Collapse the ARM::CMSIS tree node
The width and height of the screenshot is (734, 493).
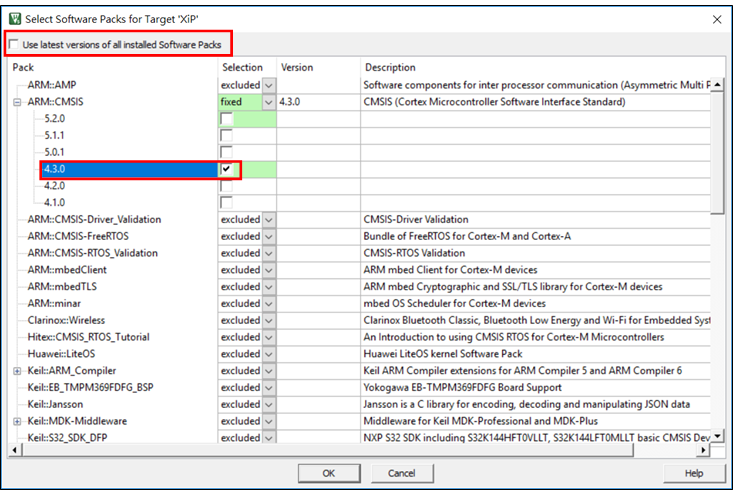click(17, 102)
